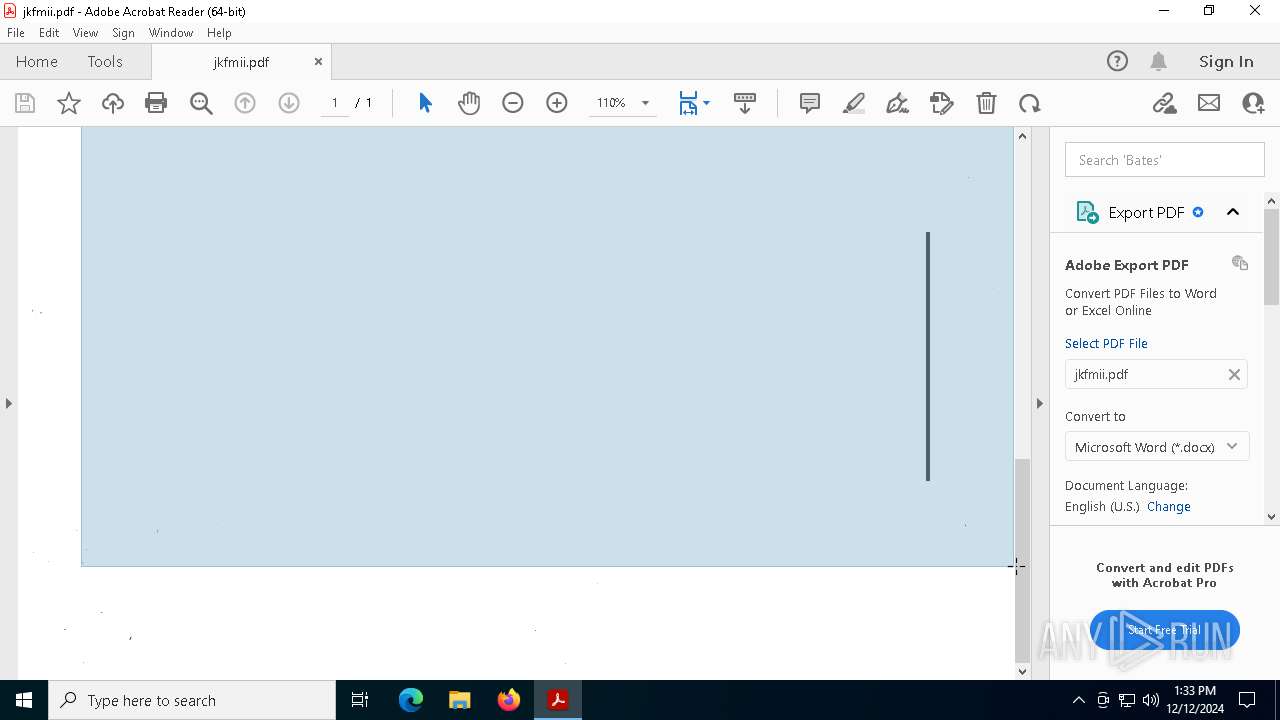Click the right panel scrollbar thumb
This screenshot has width=1280, height=720.
(x=1272, y=257)
